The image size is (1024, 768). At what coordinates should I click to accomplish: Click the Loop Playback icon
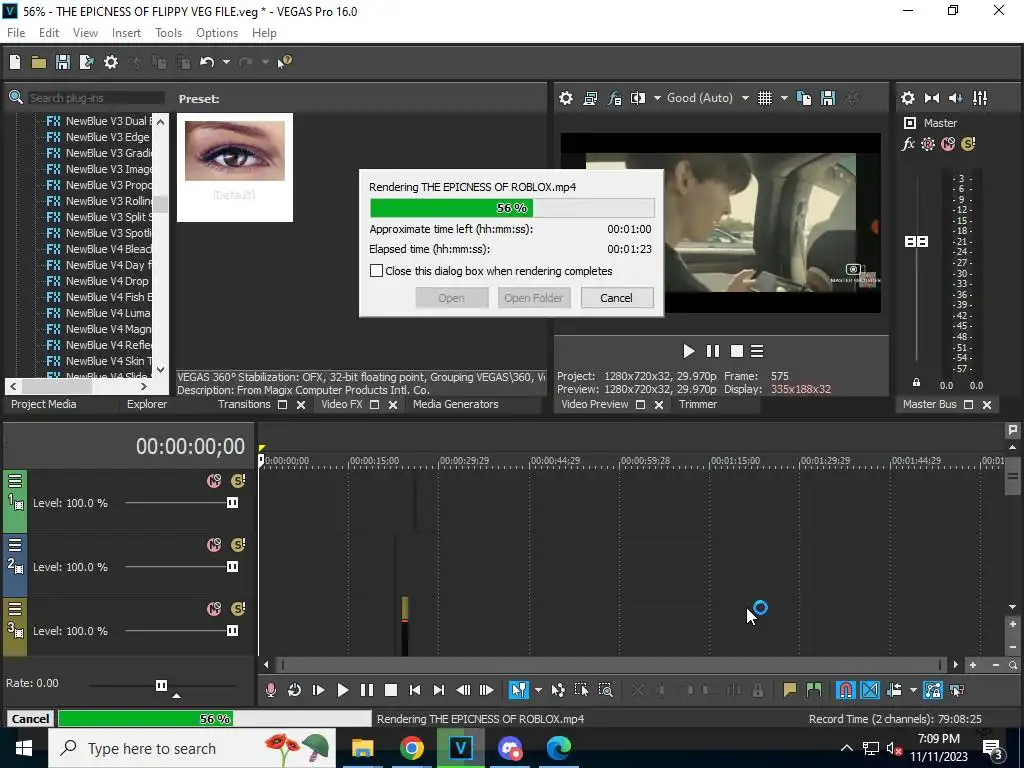[295, 690]
